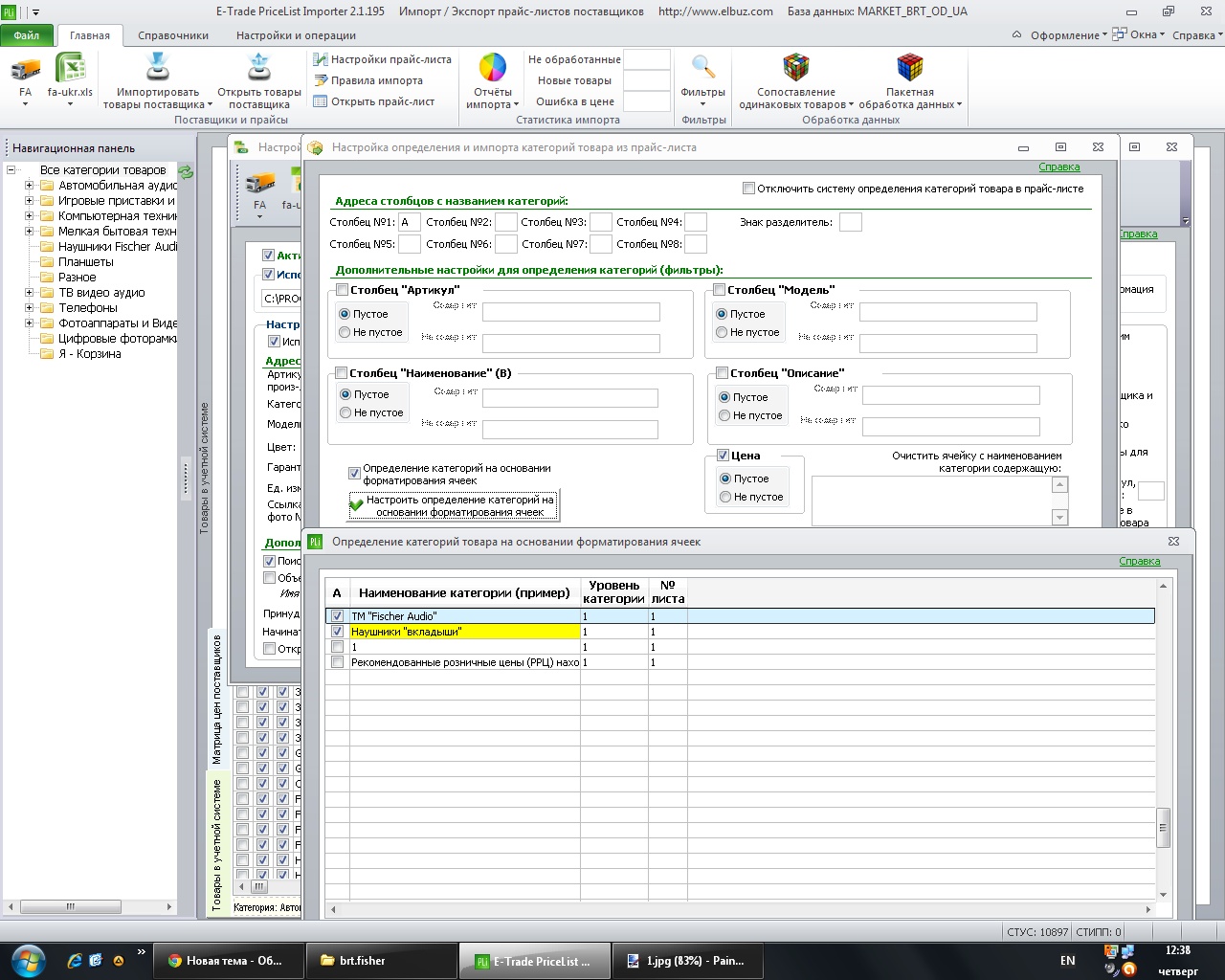Toggle Отключить систему определения категорий checkbox
1225x980 pixels.
(x=748, y=189)
